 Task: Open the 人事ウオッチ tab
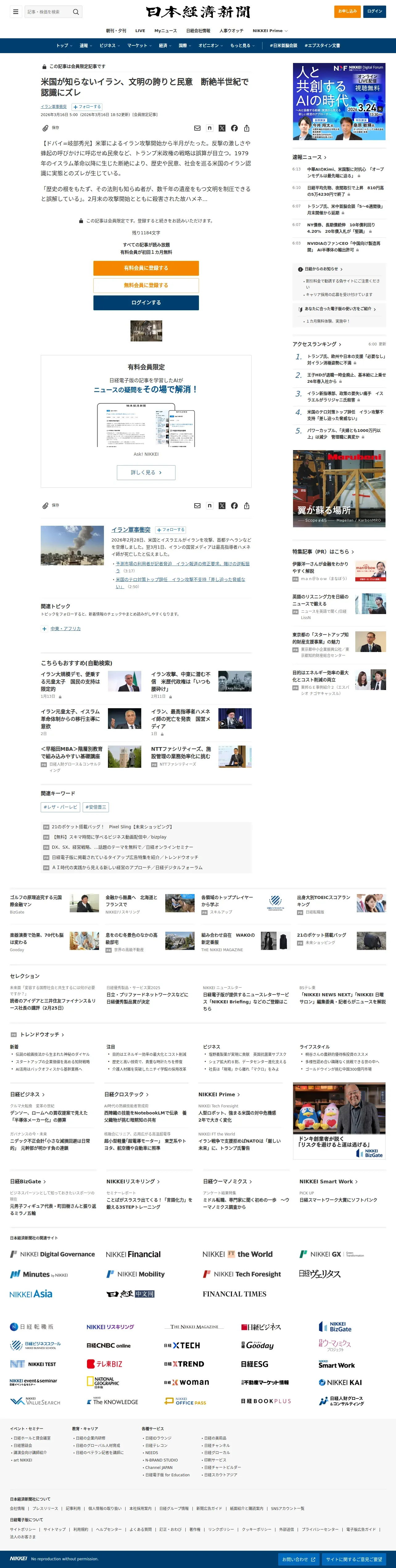tap(231, 31)
